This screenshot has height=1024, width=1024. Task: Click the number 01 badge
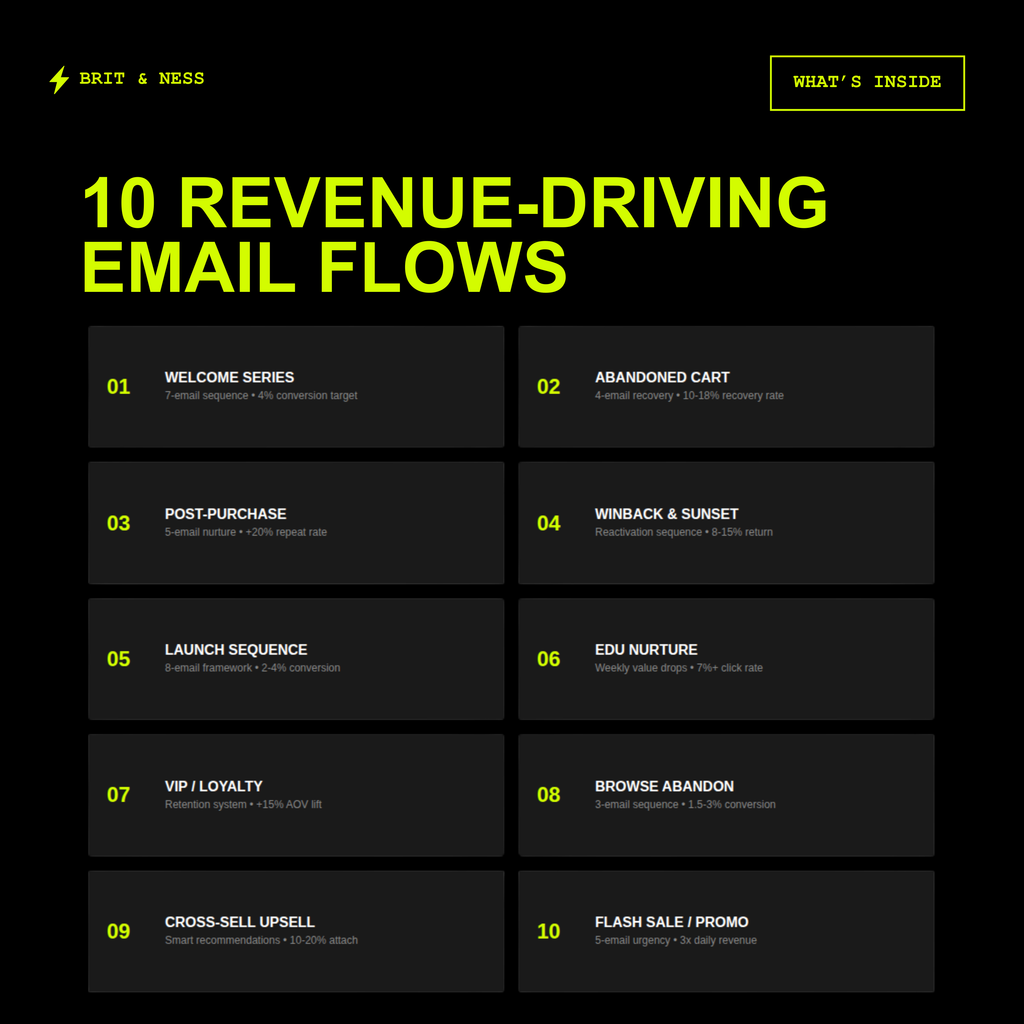click(118, 387)
